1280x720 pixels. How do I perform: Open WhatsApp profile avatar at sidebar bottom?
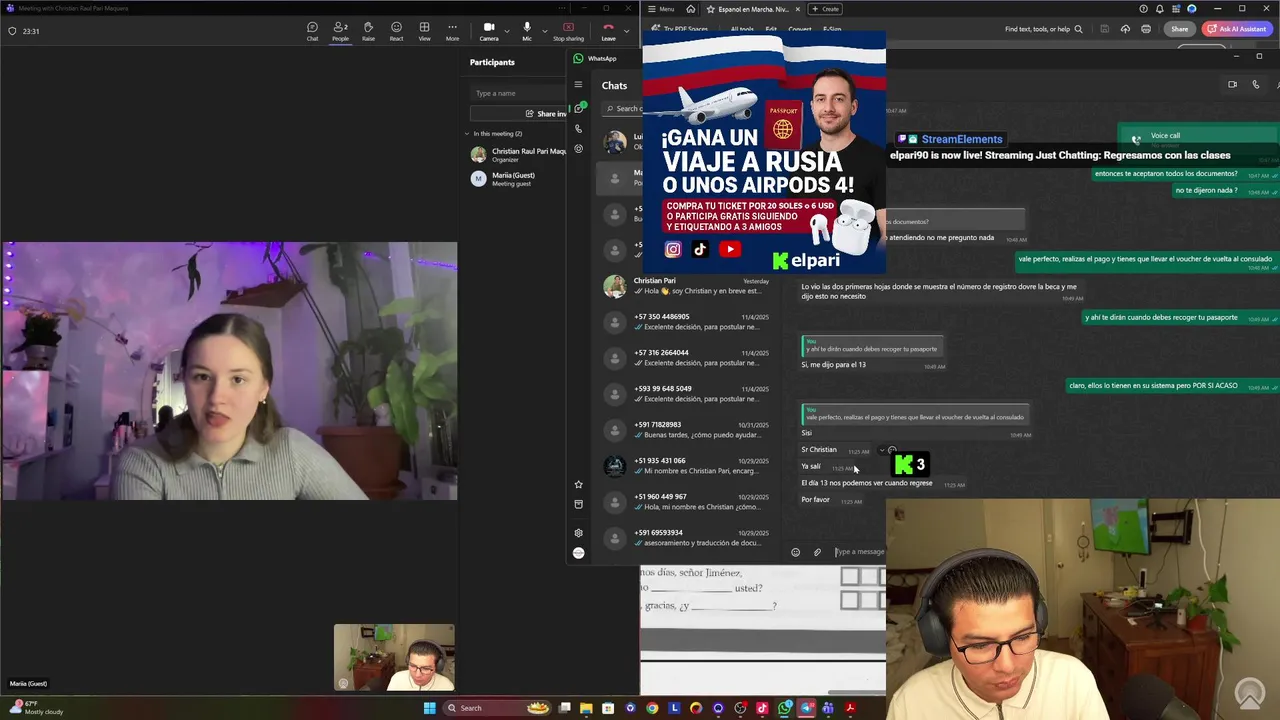point(578,553)
